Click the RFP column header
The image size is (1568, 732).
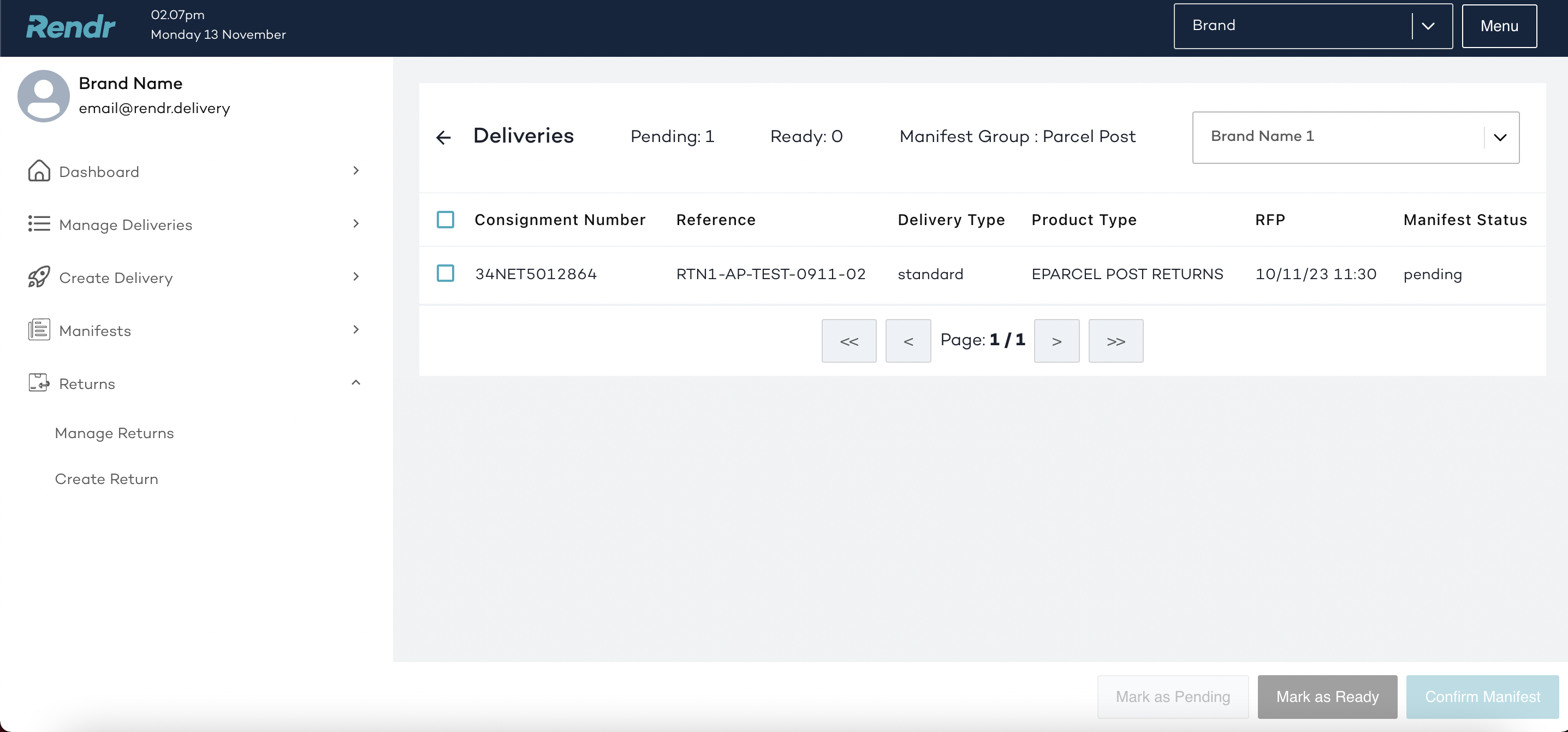click(1270, 220)
